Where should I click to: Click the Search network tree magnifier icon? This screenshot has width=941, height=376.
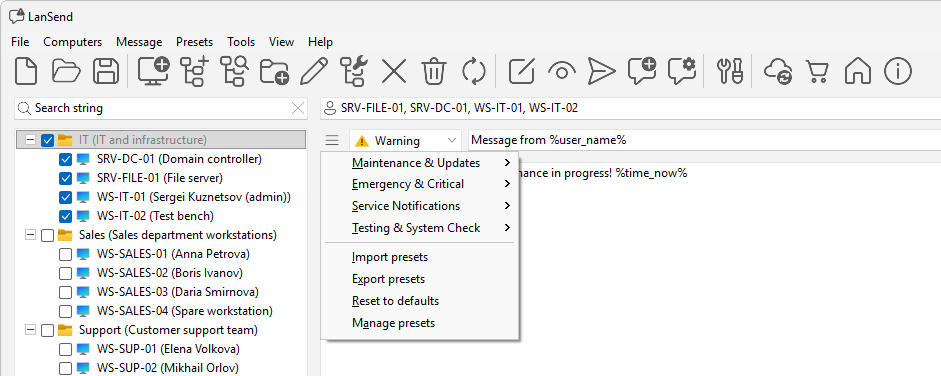pos(234,71)
